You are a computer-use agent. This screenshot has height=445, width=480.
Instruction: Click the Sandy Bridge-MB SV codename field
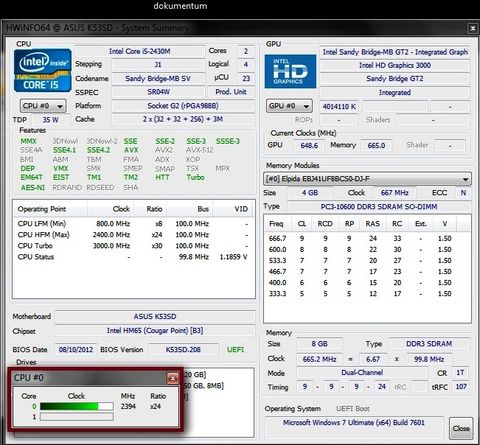pyautogui.click(x=158, y=78)
